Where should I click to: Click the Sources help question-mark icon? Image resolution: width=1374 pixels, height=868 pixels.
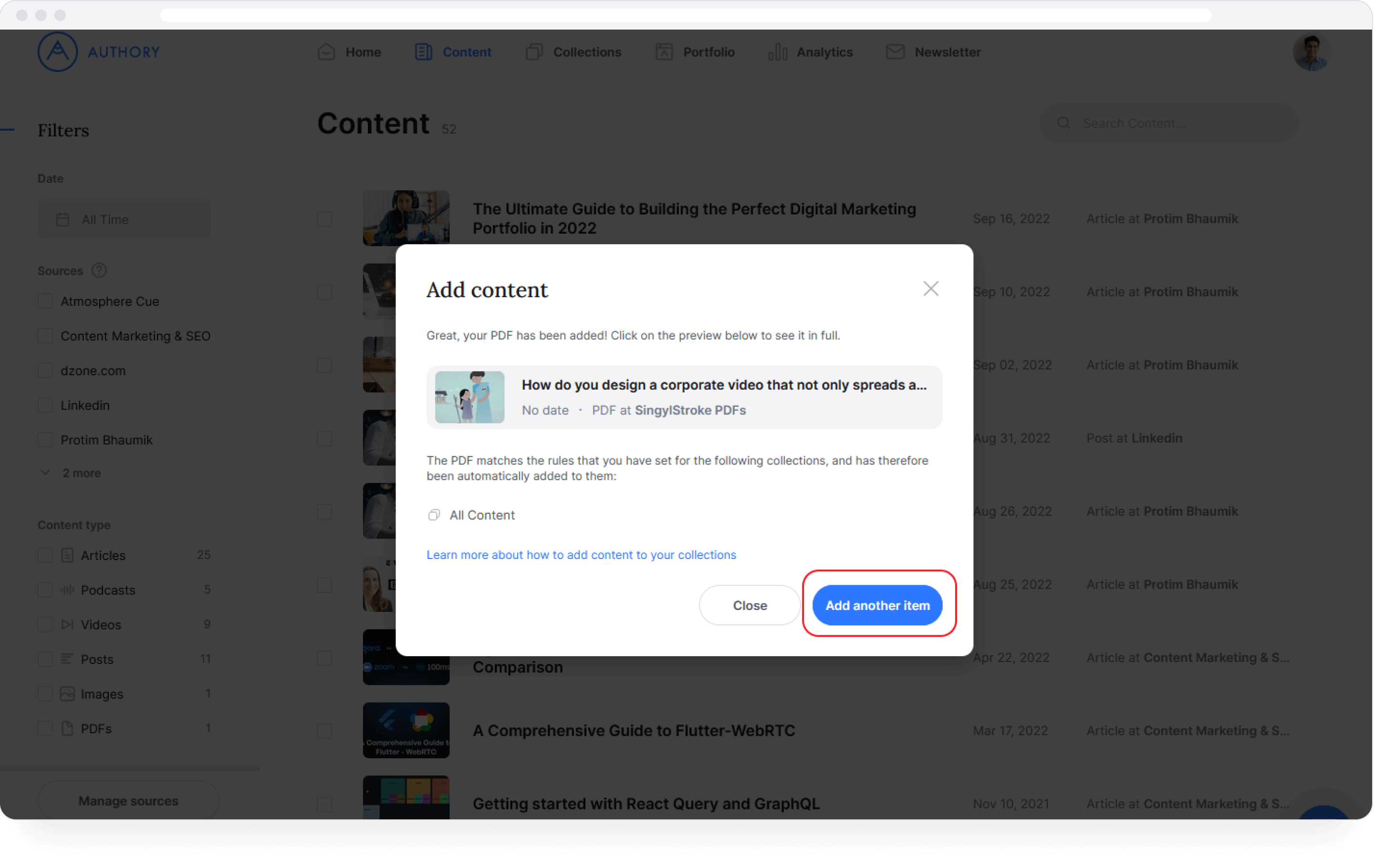pos(99,270)
